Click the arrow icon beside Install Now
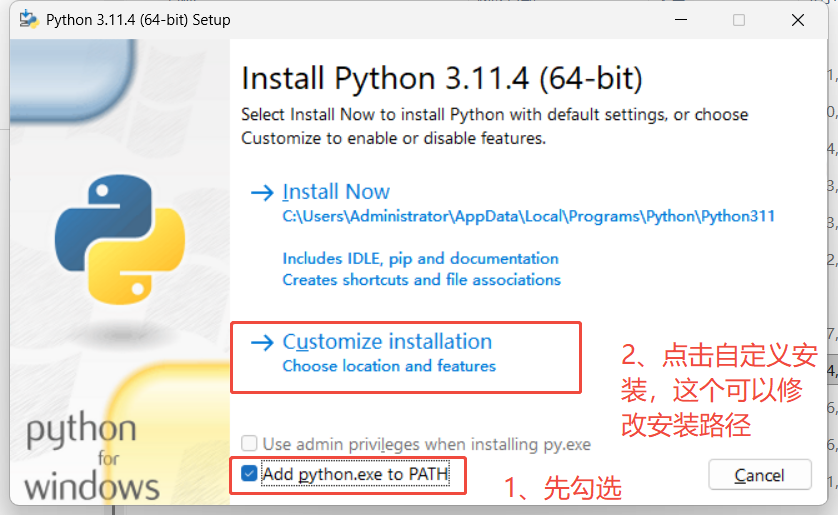Image resolution: width=838 pixels, height=515 pixels. [x=262, y=192]
